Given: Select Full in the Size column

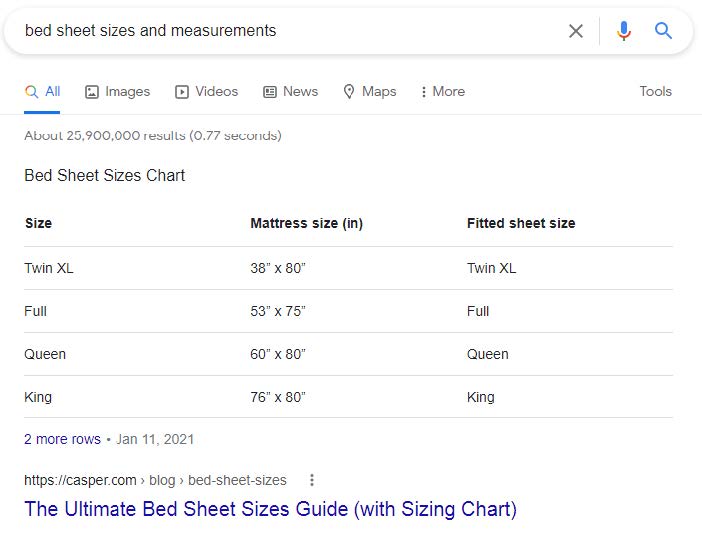Looking at the screenshot, I should pyautogui.click(x=35, y=311).
